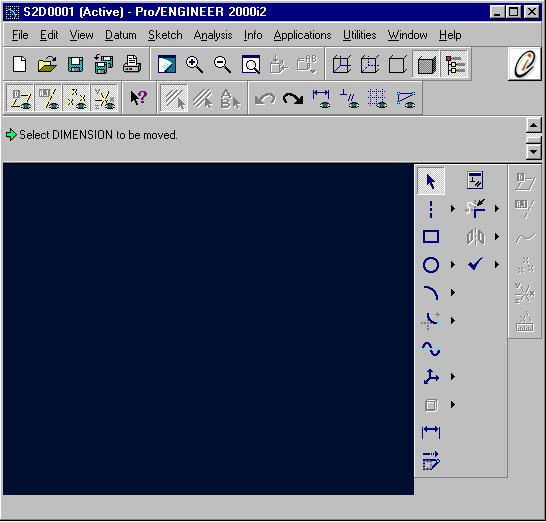Image resolution: width=546 pixels, height=522 pixels.
Task: Save the sketch with floppy disk icon
Action: [76, 64]
